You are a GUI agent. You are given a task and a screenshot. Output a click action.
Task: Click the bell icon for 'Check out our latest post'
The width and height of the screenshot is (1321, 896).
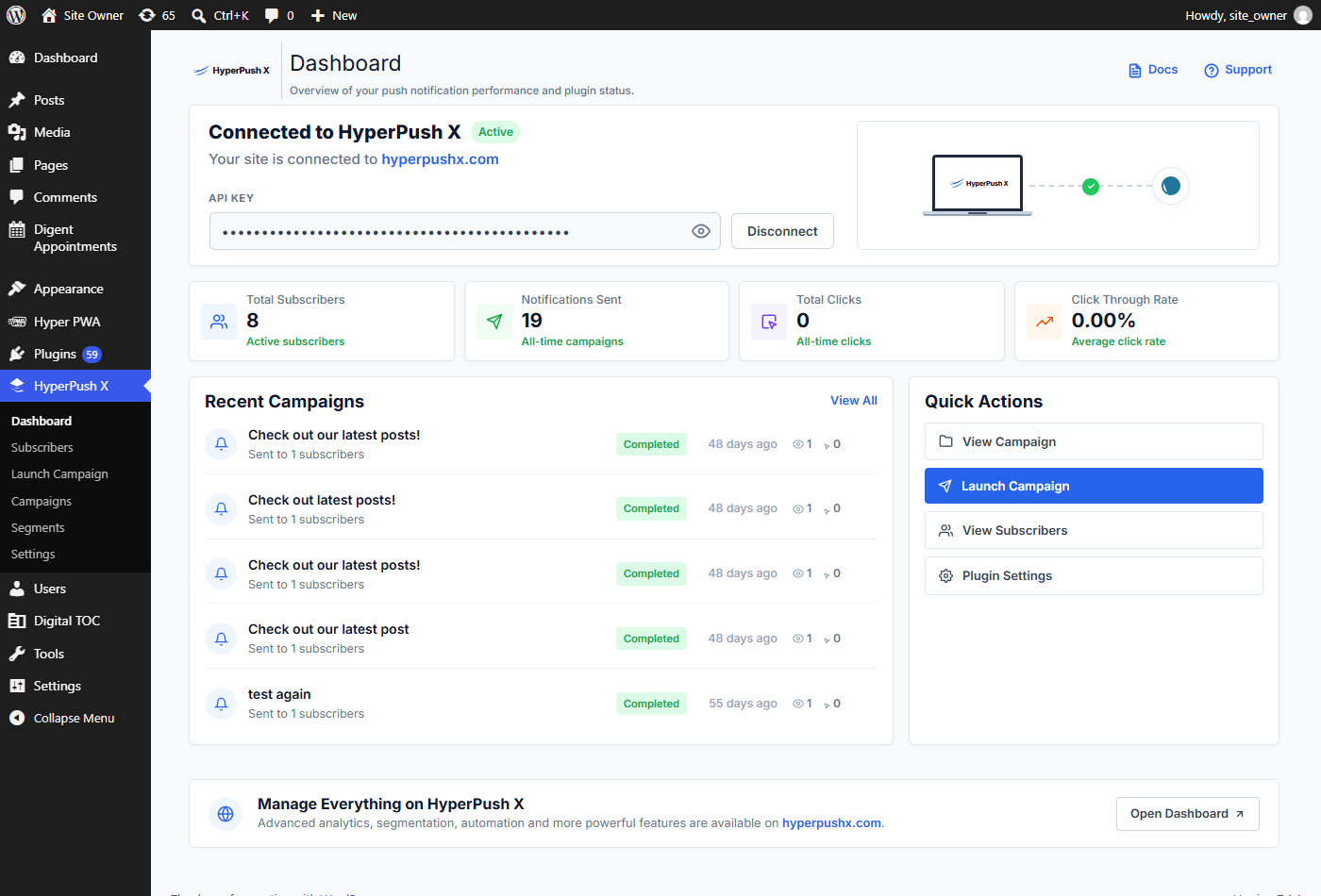point(221,639)
